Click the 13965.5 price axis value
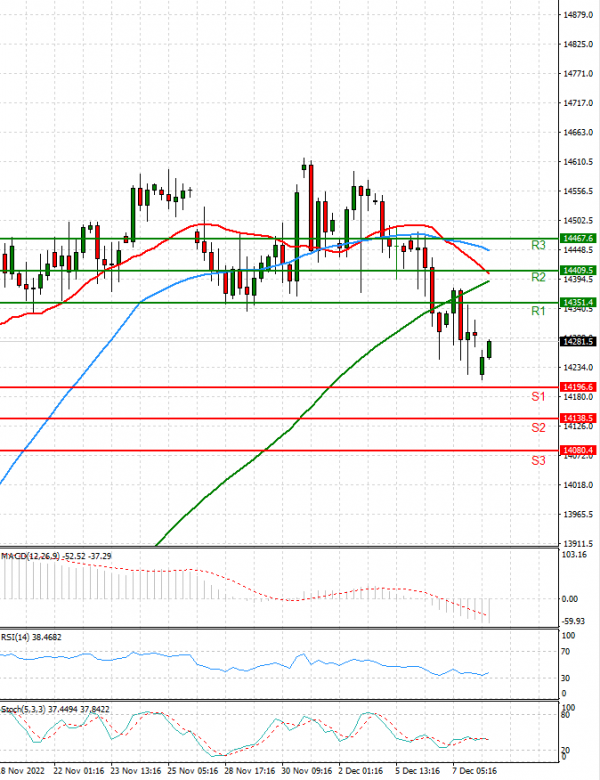The width and height of the screenshot is (600, 780). [x=578, y=514]
